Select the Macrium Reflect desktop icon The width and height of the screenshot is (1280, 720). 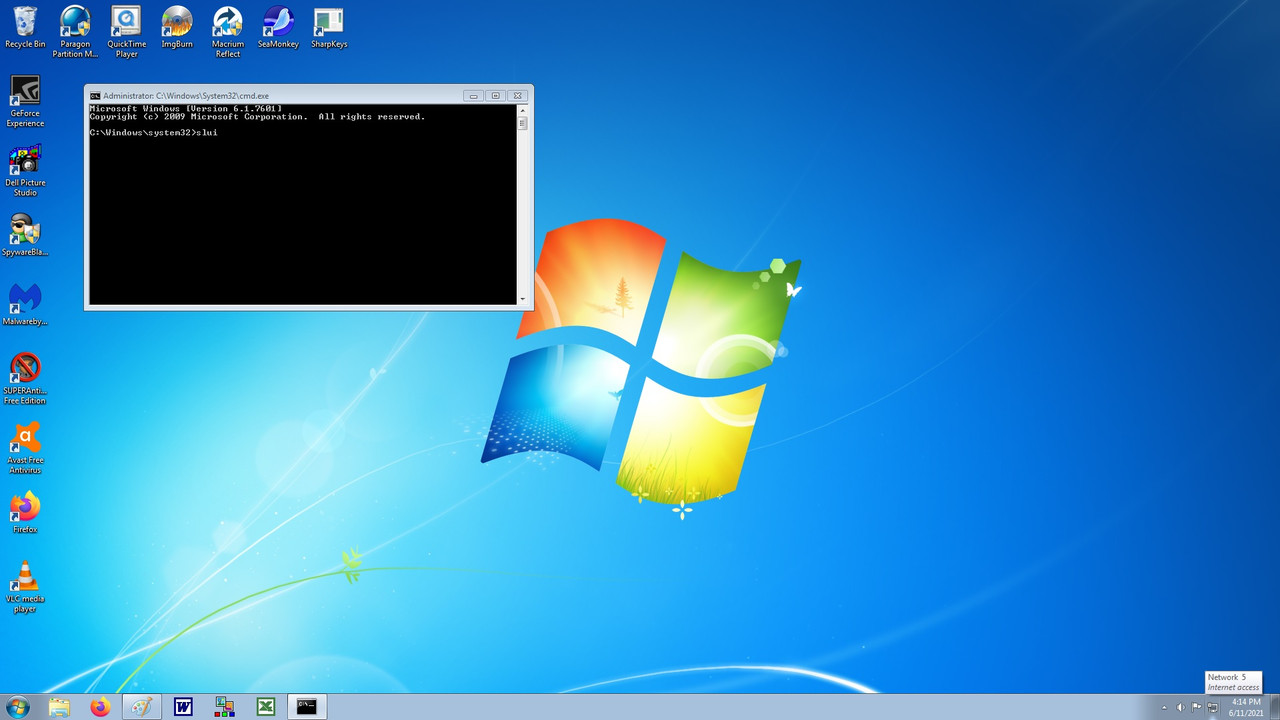tap(228, 32)
